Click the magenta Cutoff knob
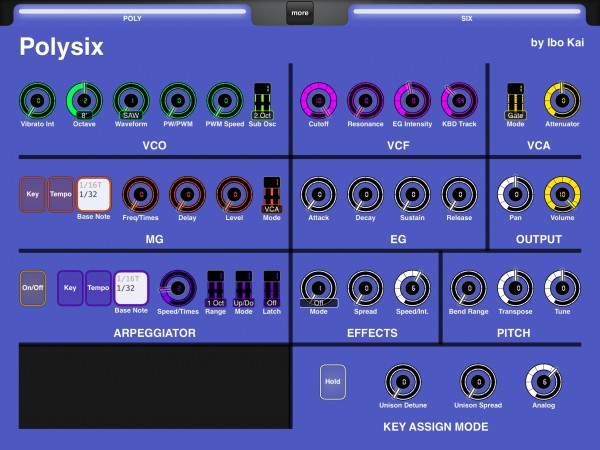This screenshot has width=600, height=450. 319,101
